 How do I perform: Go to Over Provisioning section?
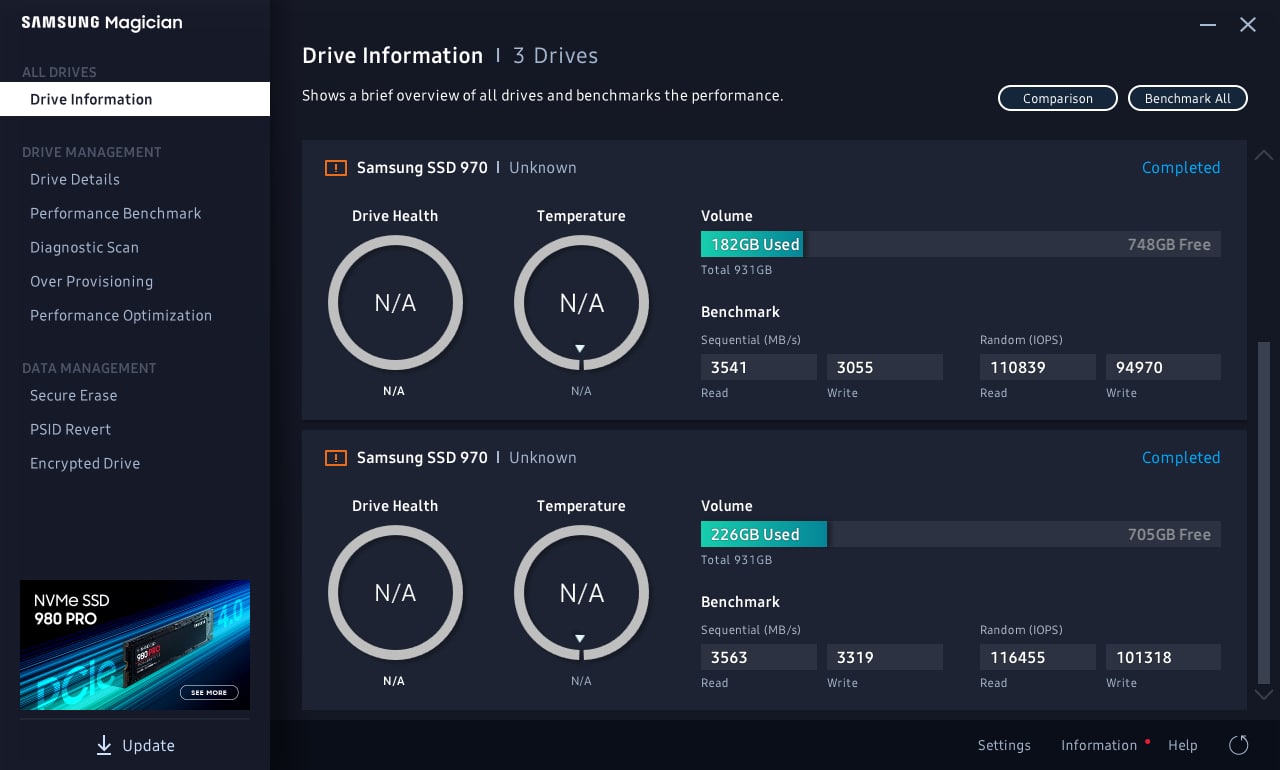(x=91, y=282)
